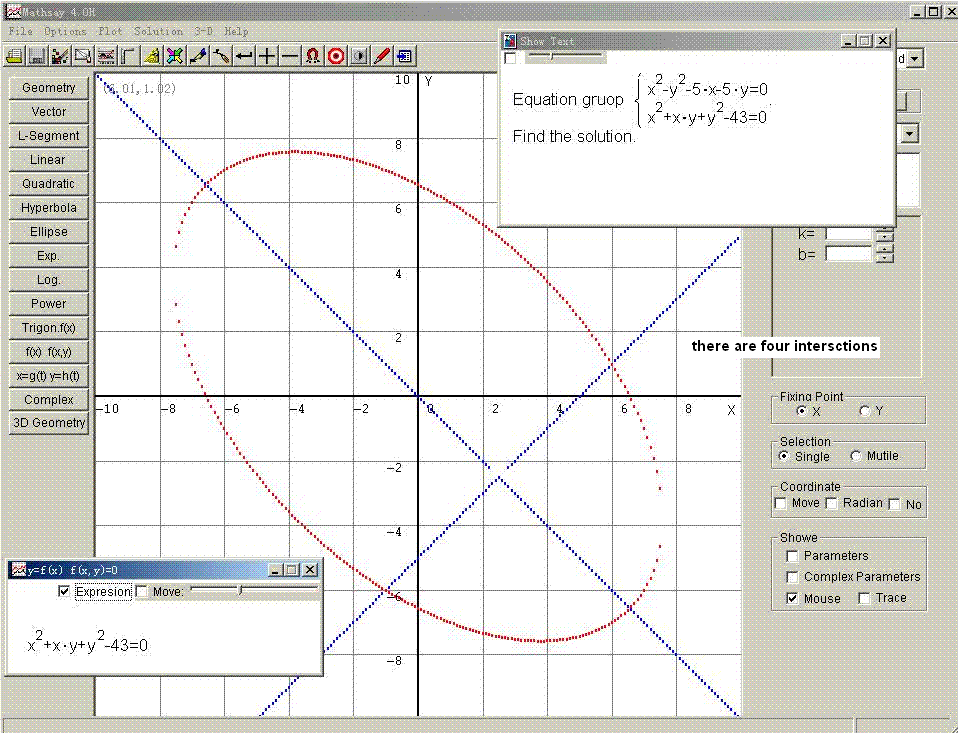Click the corner bracket toolbar icon
This screenshot has height=733, width=958.
click(x=128, y=56)
